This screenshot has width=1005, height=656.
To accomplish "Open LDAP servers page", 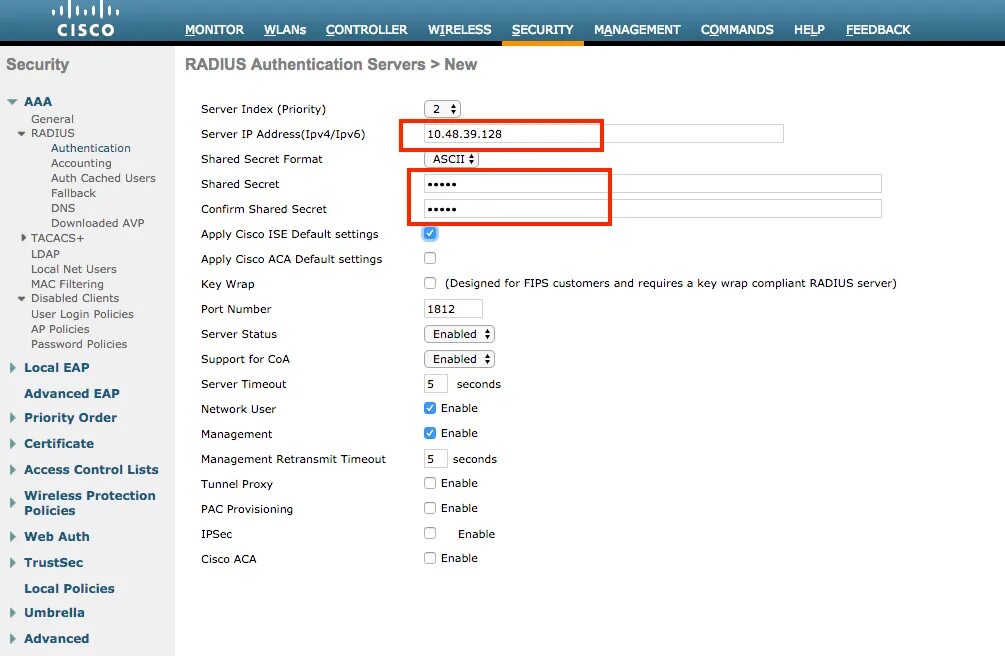I will [46, 254].
